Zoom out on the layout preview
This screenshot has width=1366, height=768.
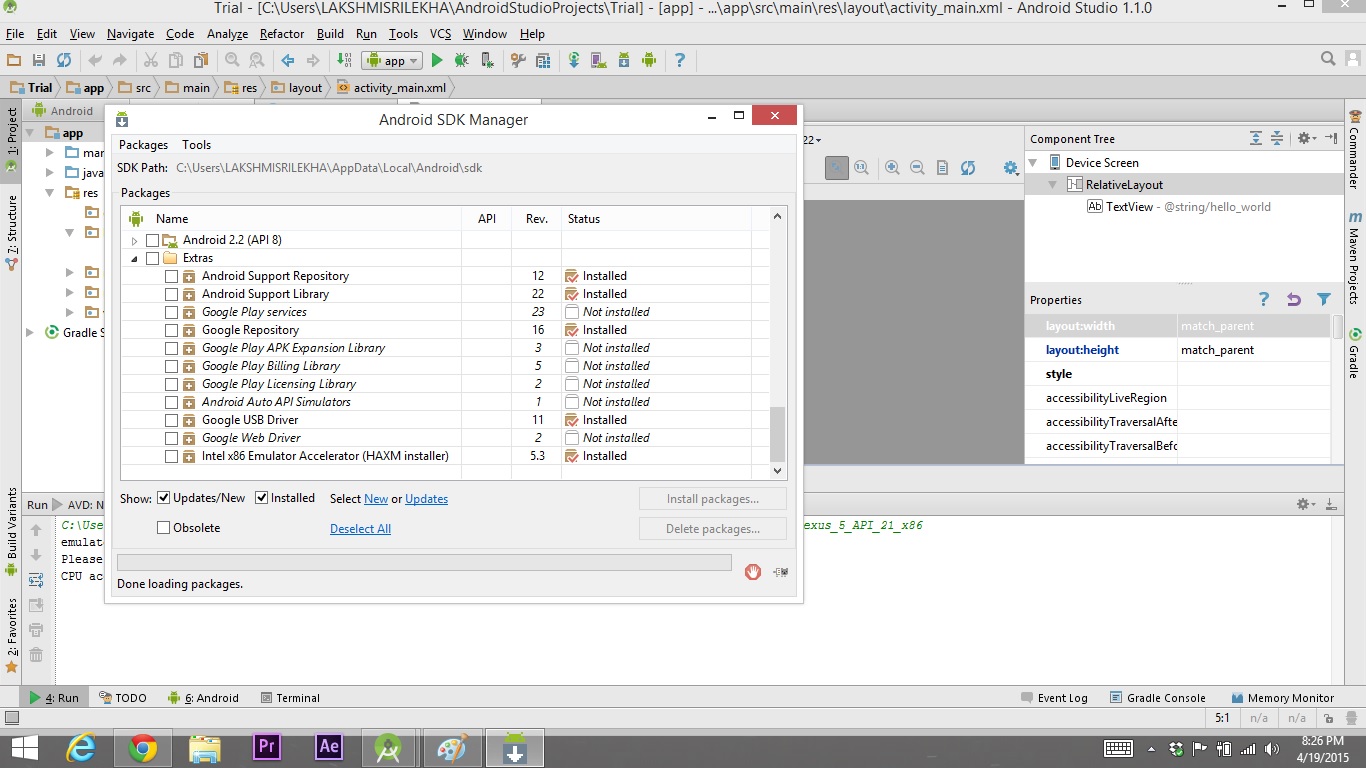pos(917,168)
